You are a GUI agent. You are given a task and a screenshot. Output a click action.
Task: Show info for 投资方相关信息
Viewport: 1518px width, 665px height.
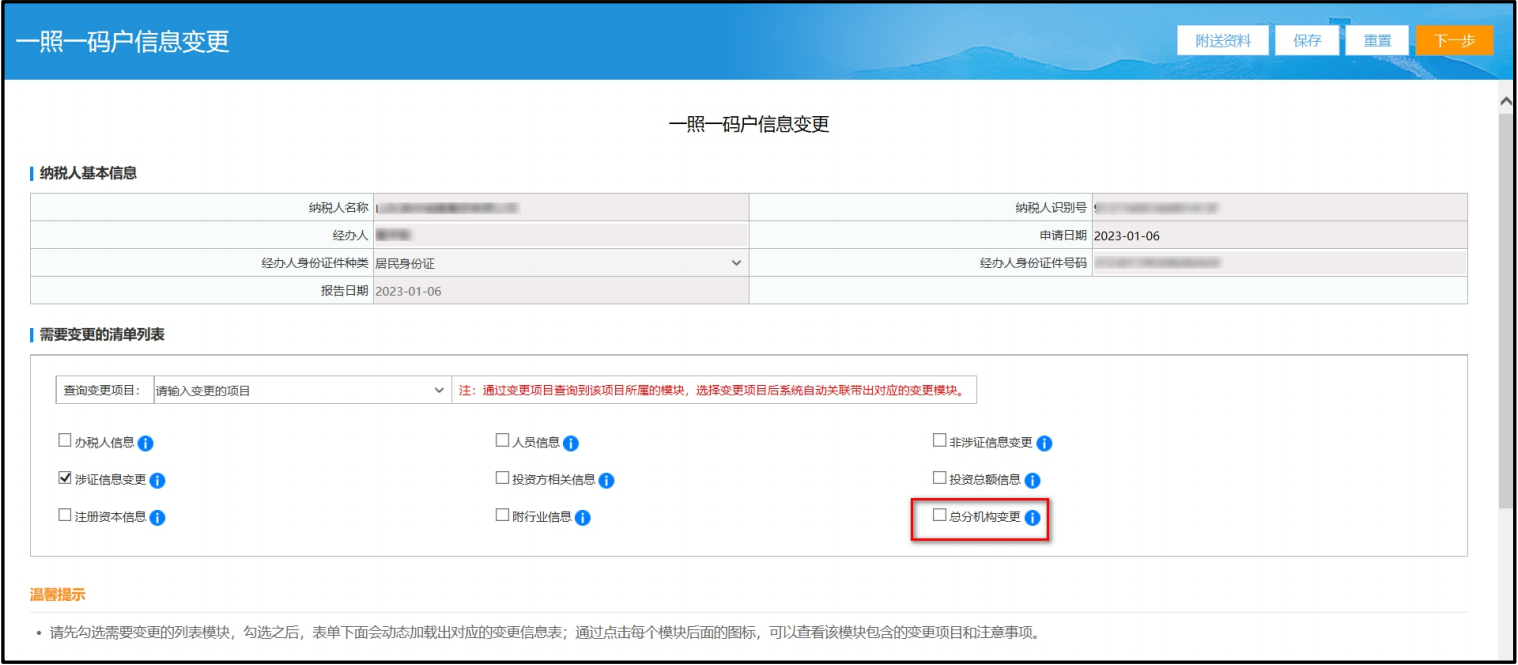pos(606,481)
